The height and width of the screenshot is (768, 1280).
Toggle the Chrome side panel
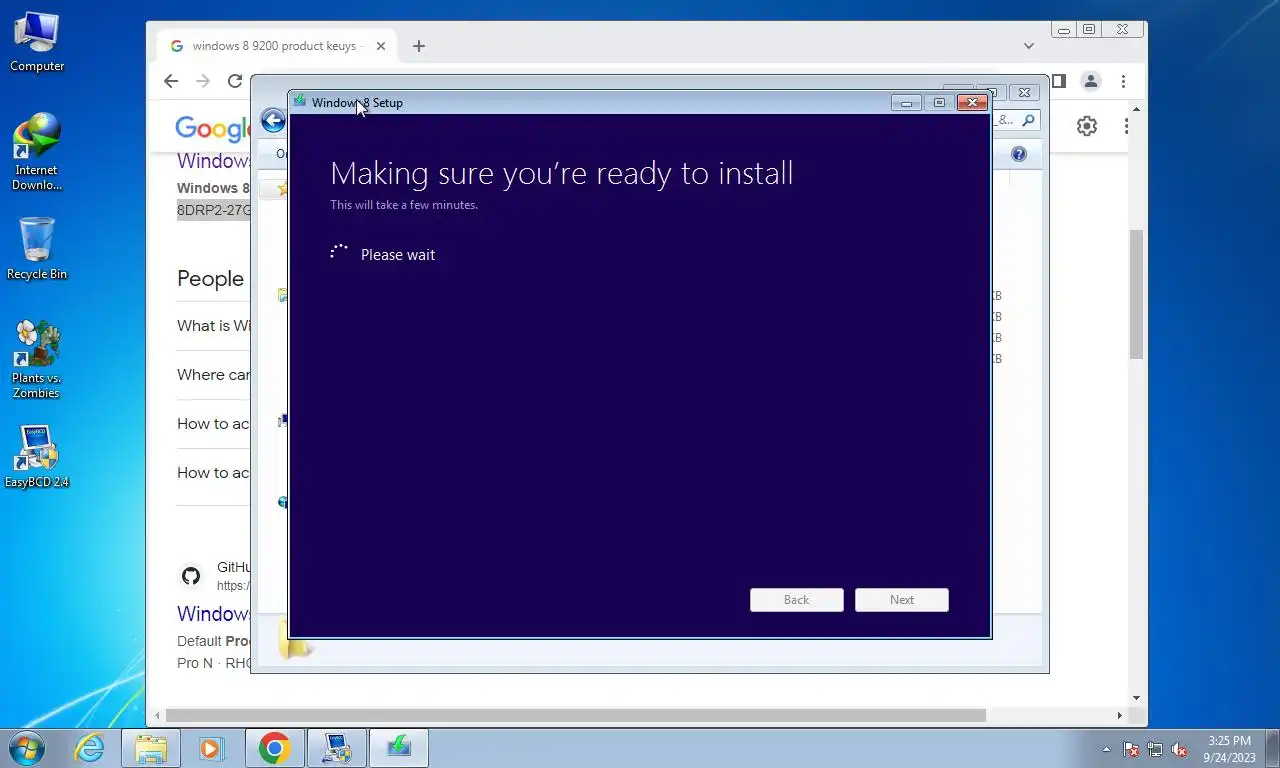point(1059,81)
